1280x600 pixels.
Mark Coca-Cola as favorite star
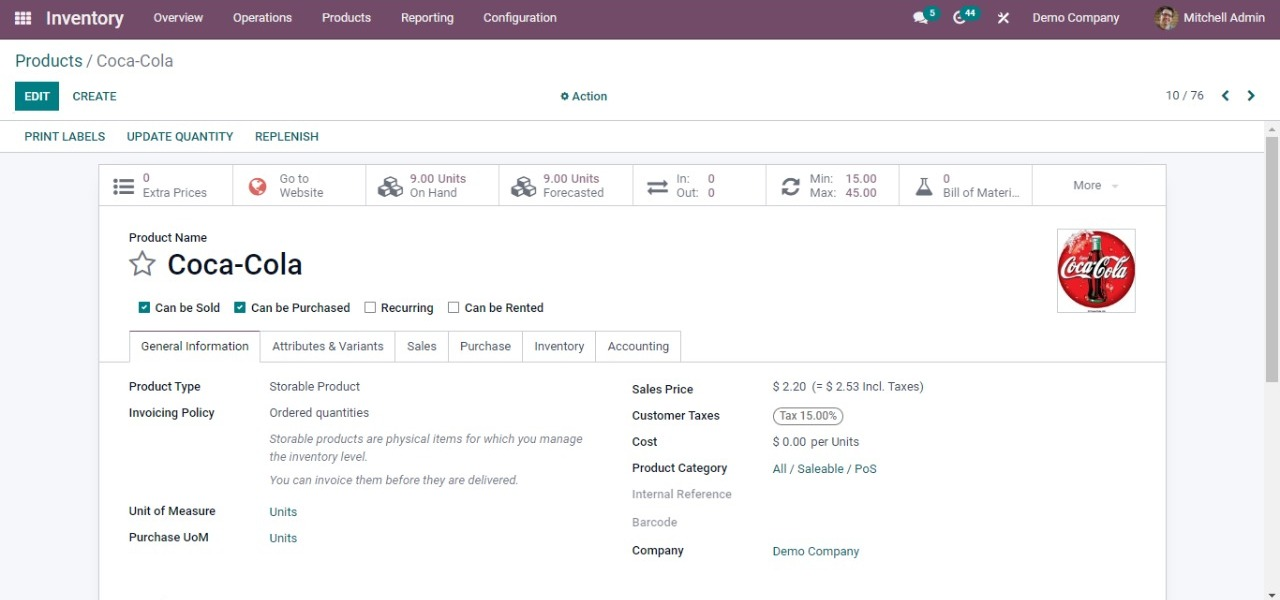pos(143,264)
